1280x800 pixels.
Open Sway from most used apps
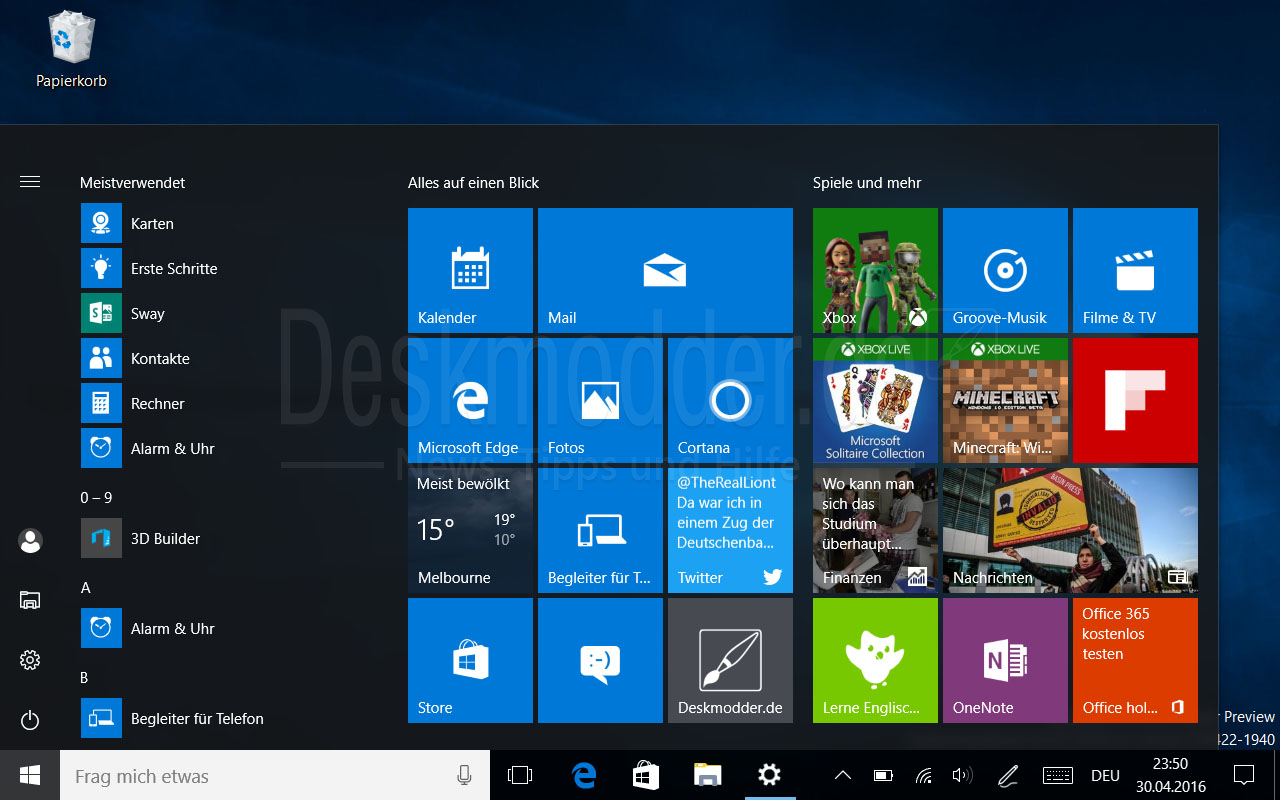point(225,313)
